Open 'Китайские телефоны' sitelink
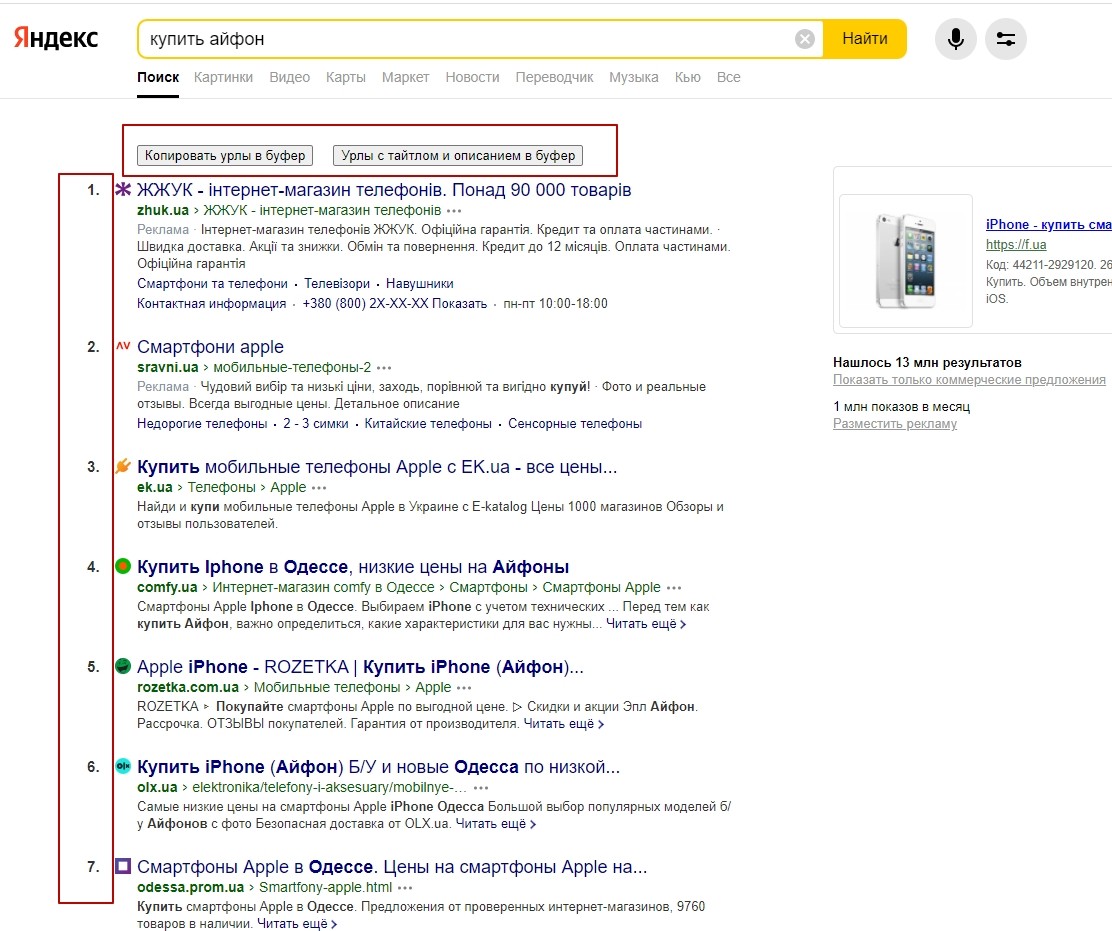1112x931 pixels. [x=428, y=423]
